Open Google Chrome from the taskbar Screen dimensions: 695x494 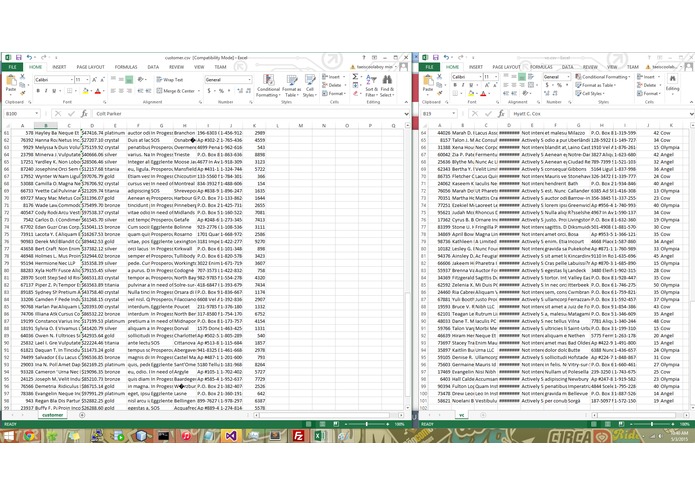click(30, 436)
